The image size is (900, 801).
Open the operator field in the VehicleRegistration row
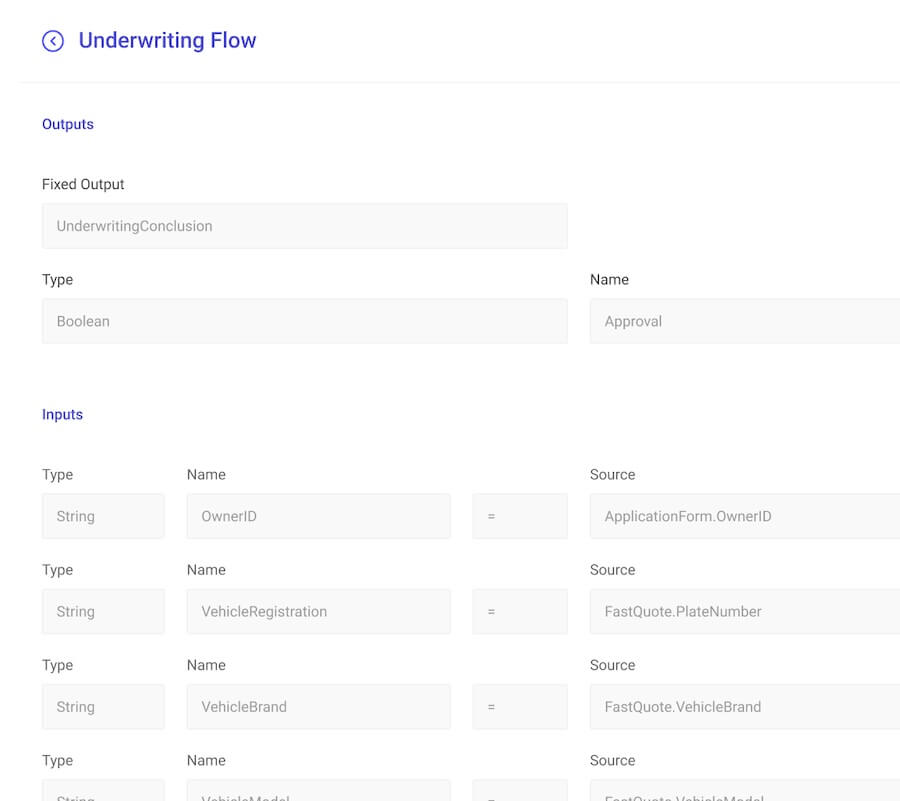coord(520,612)
